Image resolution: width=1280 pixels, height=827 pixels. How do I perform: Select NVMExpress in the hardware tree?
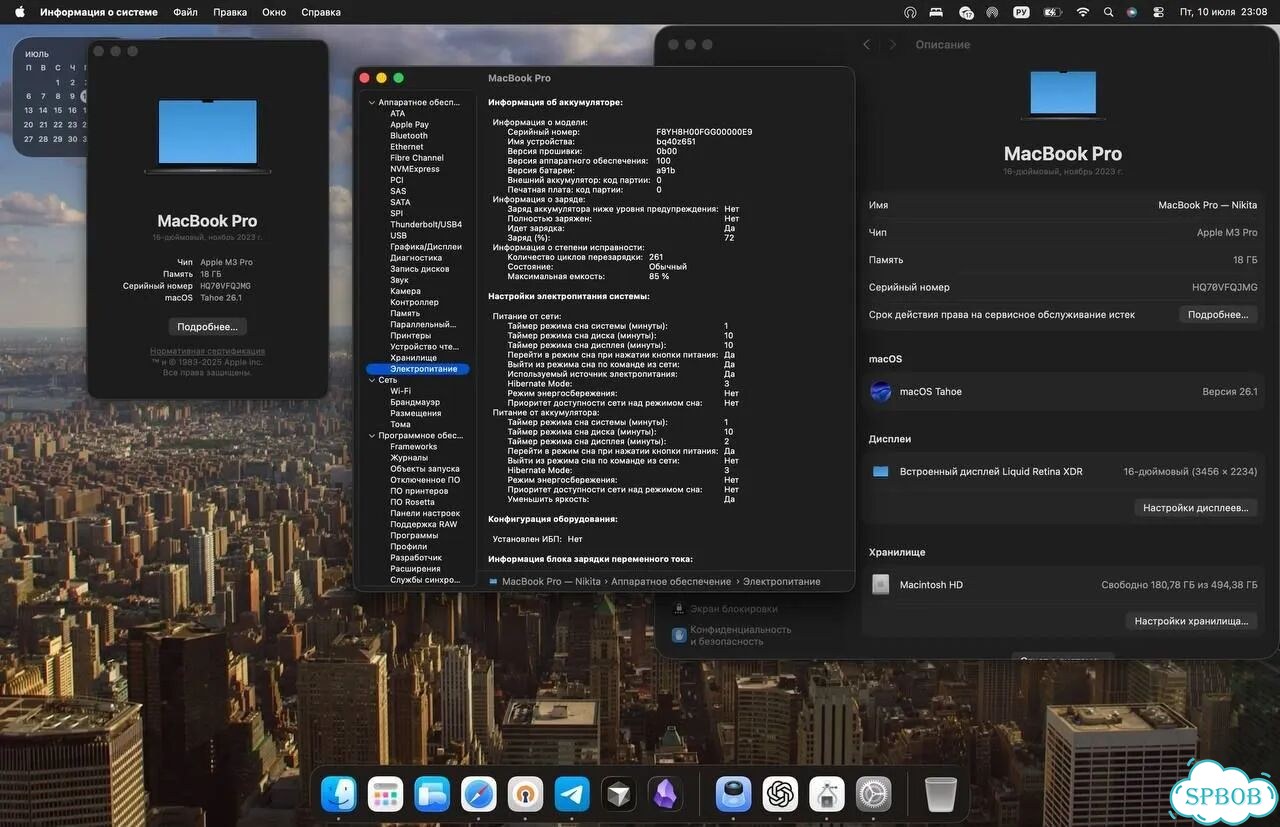(415, 169)
